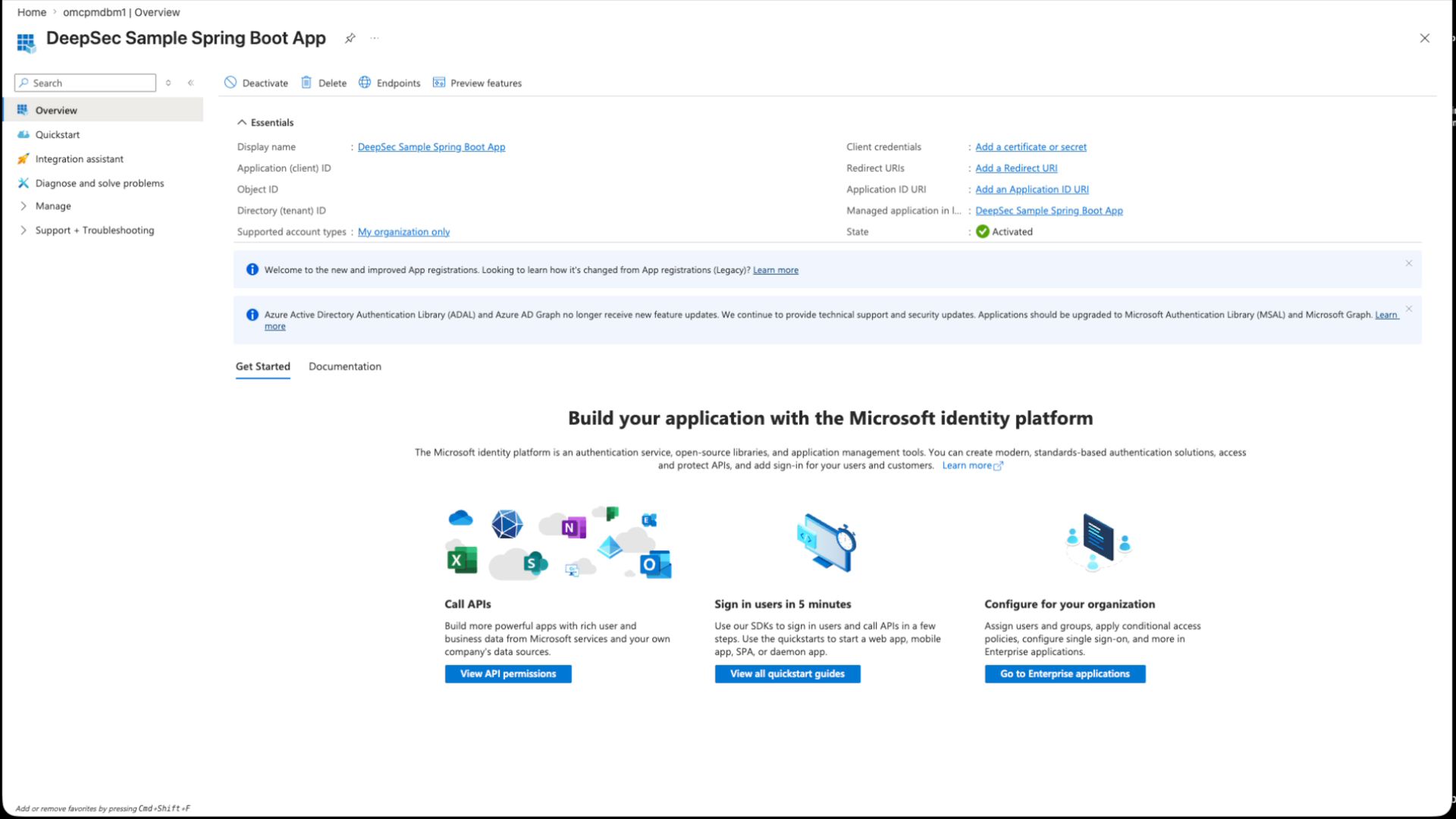Click the Delete trash can icon
The image size is (1456, 819).
click(306, 82)
